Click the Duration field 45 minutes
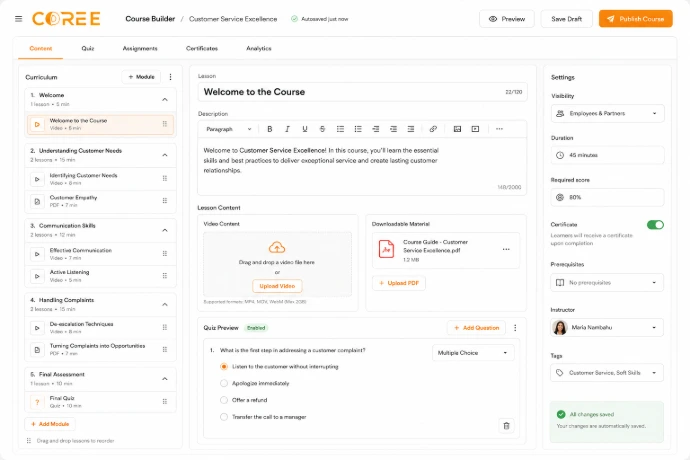The width and height of the screenshot is (690, 460). [x=607, y=155]
